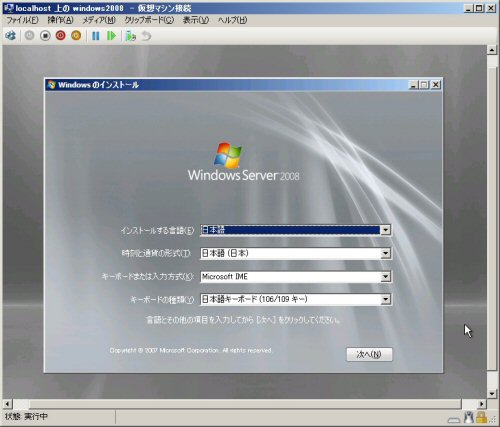Click the orange Save state icon
Viewport: 500px width, 427px height.
[x=76, y=35]
